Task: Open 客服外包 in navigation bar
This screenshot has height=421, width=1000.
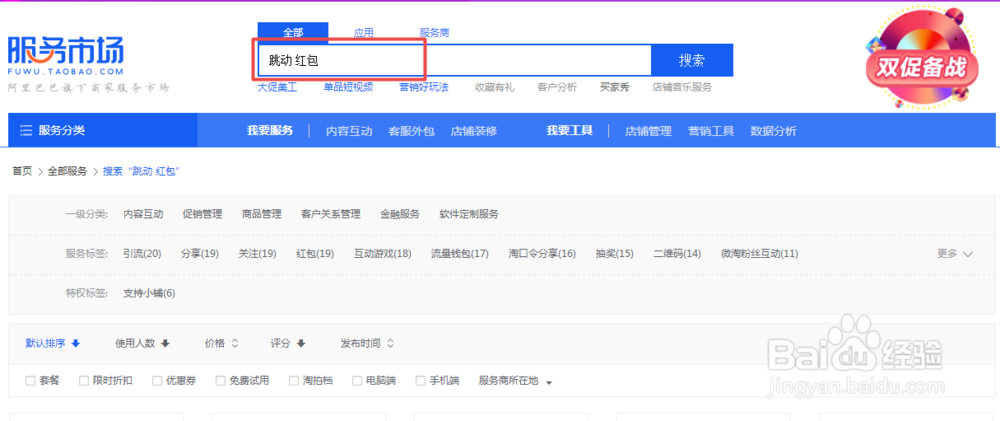Action: (x=411, y=131)
